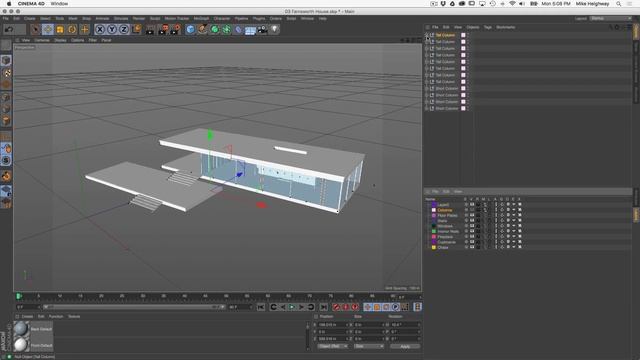Open viewport Cameras menu
The height and width of the screenshot is (360, 640).
(42, 40)
